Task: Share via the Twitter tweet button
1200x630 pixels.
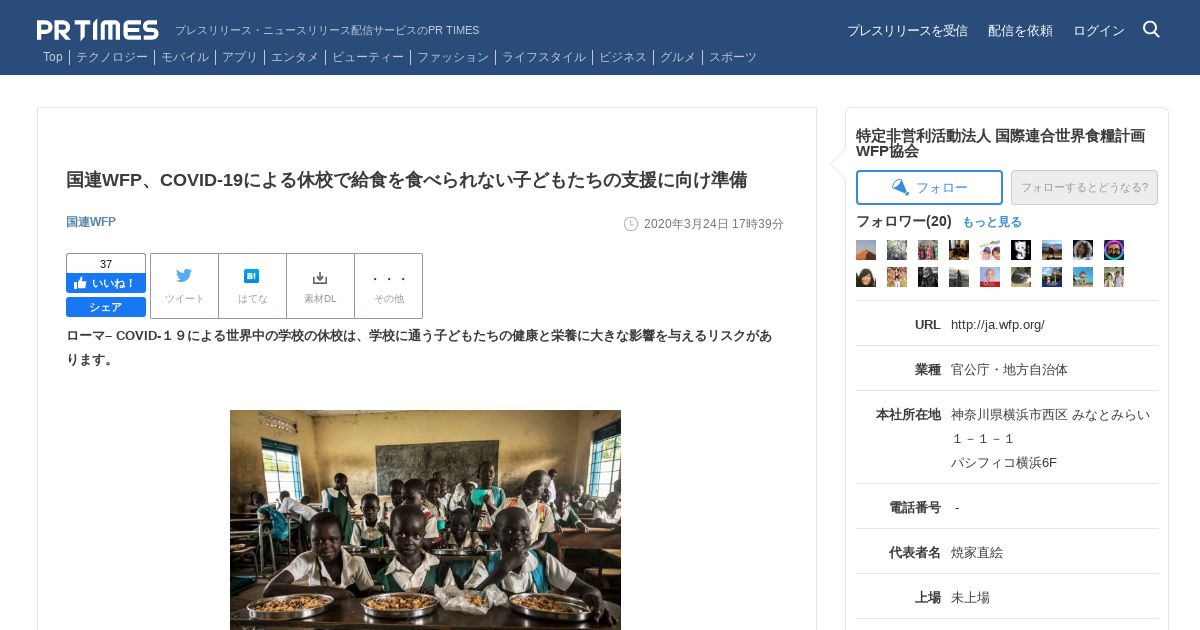Action: click(x=184, y=286)
